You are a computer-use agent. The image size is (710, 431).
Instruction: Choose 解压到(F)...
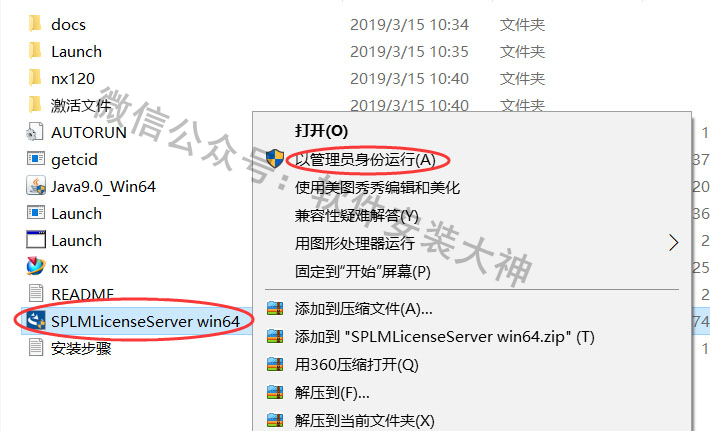pyautogui.click(x=332, y=393)
